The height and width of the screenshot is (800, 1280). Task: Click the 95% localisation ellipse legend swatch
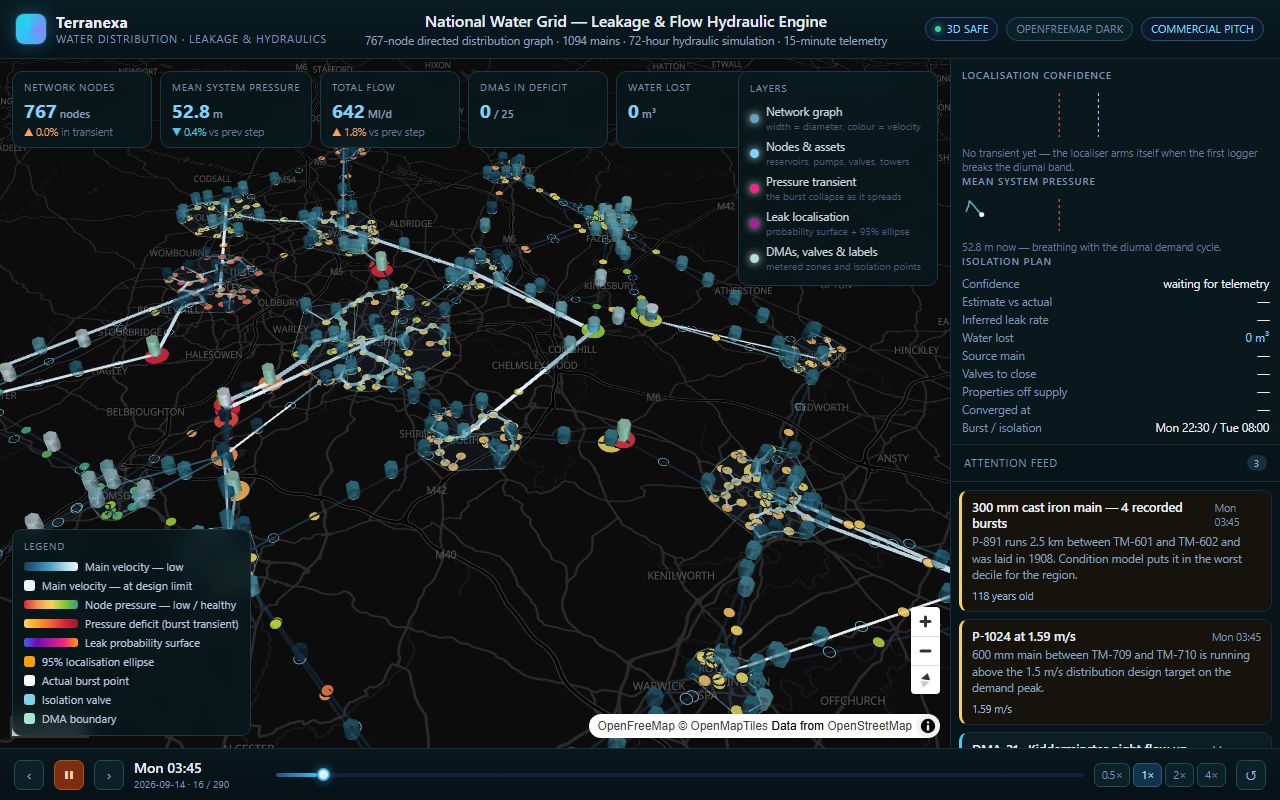tap(30, 662)
